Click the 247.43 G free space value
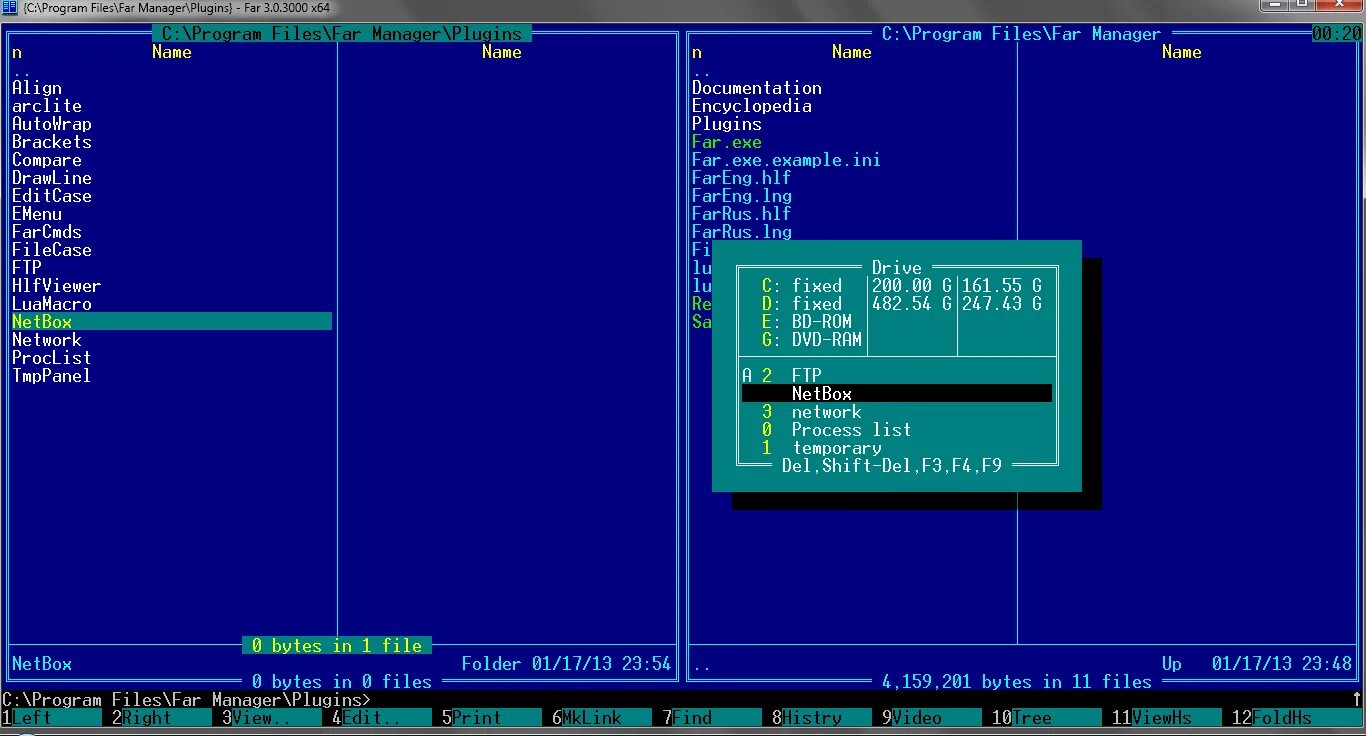Viewport: 1366px width, 736px height. (x=1002, y=304)
